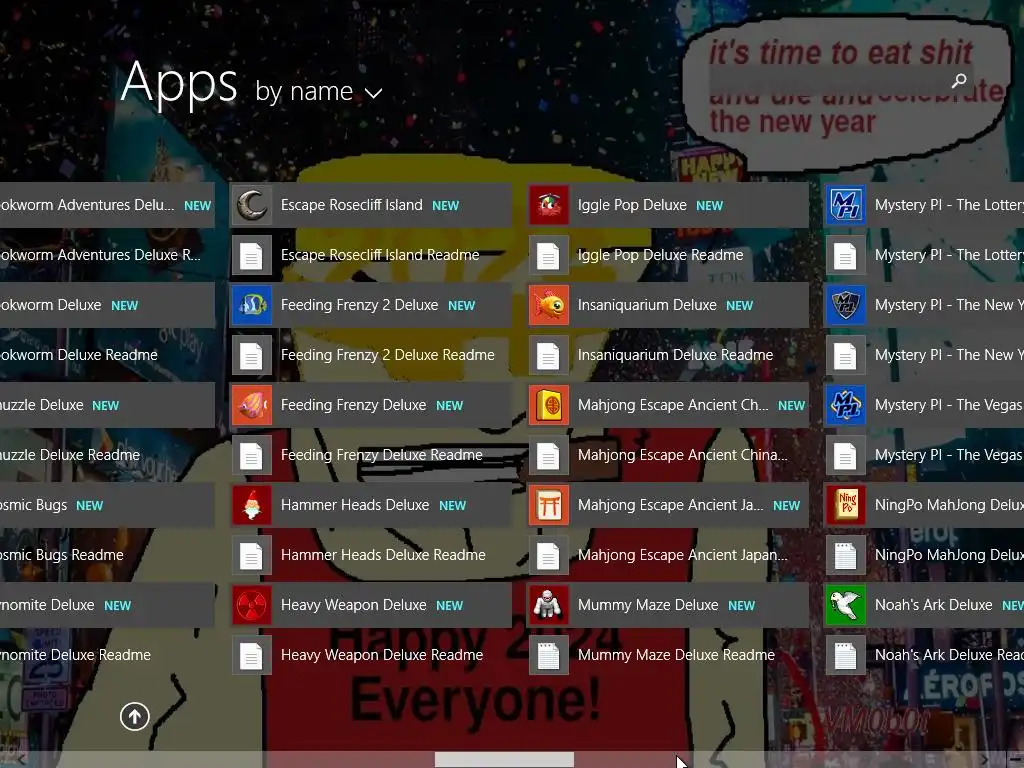Open the 'by name' sort dropdown

318,91
